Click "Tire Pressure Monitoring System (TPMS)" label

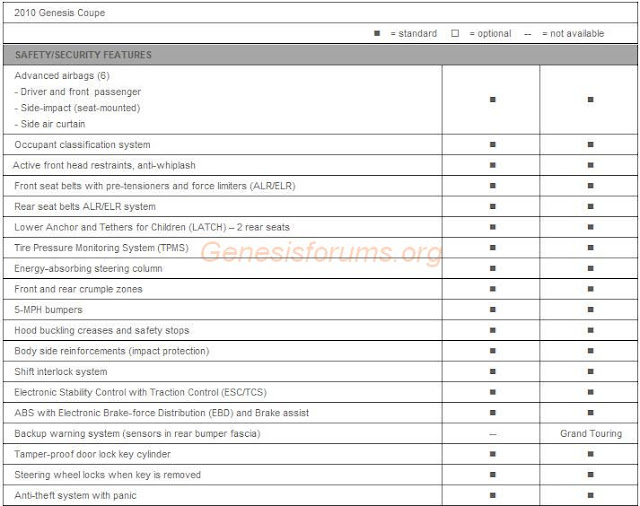(x=101, y=248)
